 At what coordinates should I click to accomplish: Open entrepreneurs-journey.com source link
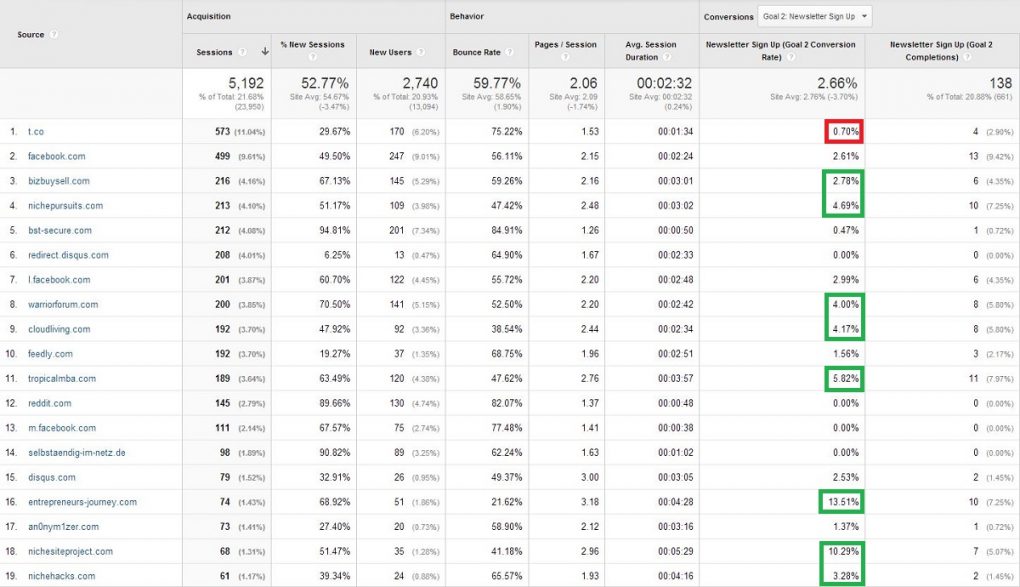tap(83, 502)
